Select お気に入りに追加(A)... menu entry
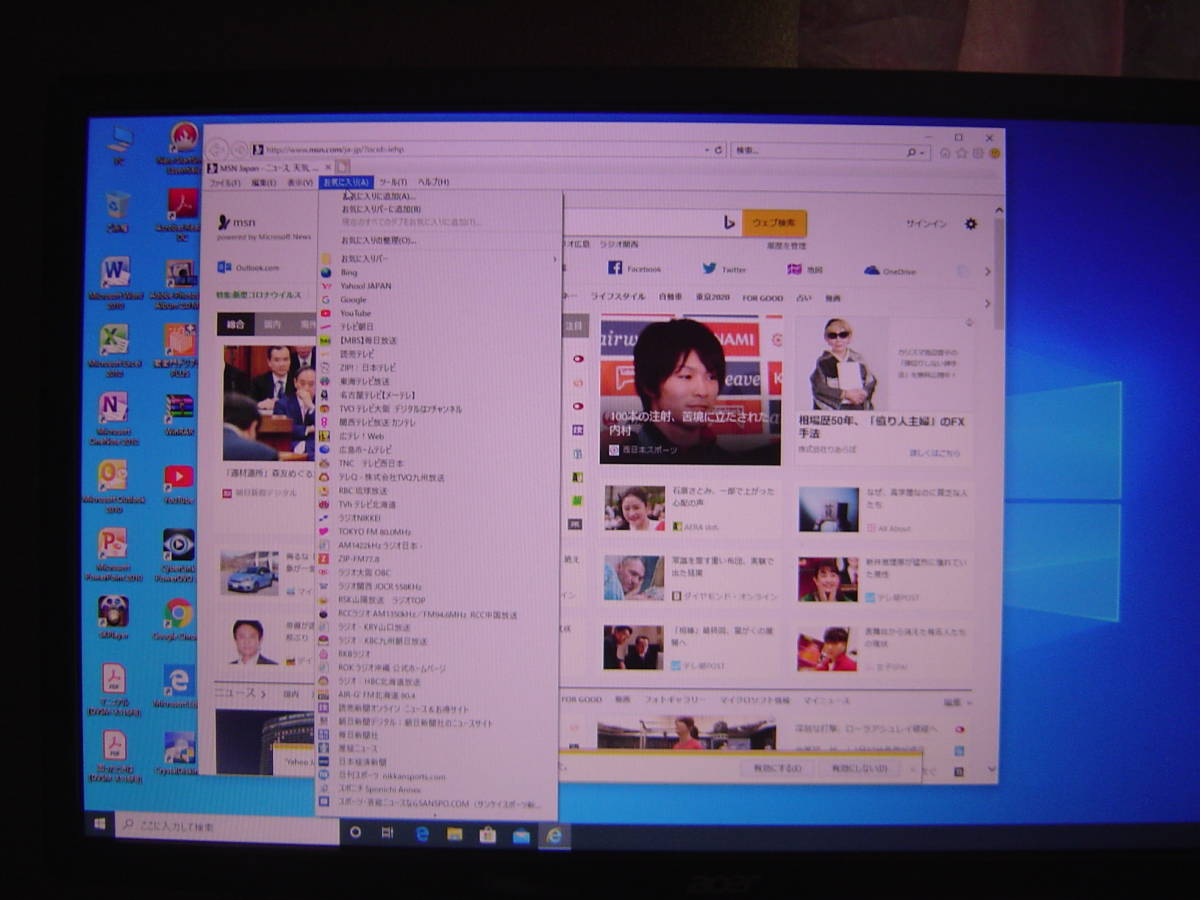This screenshot has width=1200, height=900. pyautogui.click(x=378, y=197)
